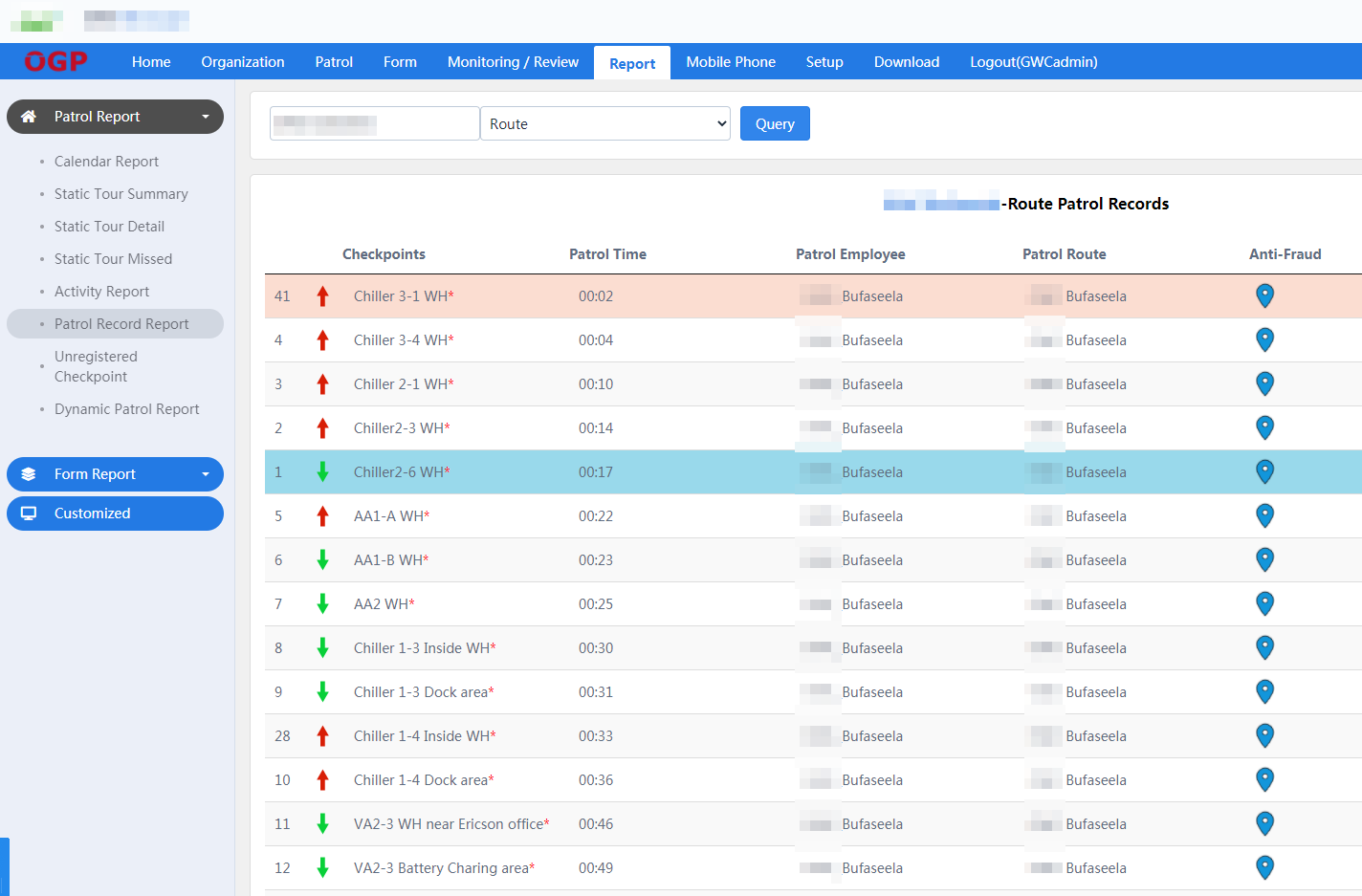Viewport: 1362px width, 896px height.
Task: Click the location pin in the Chiller2-6 WH row
Action: tap(1264, 471)
